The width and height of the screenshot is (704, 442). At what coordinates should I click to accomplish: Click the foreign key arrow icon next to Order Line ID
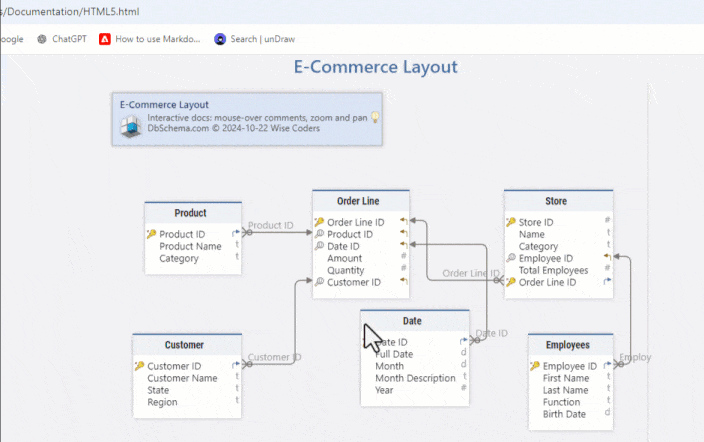(404, 221)
